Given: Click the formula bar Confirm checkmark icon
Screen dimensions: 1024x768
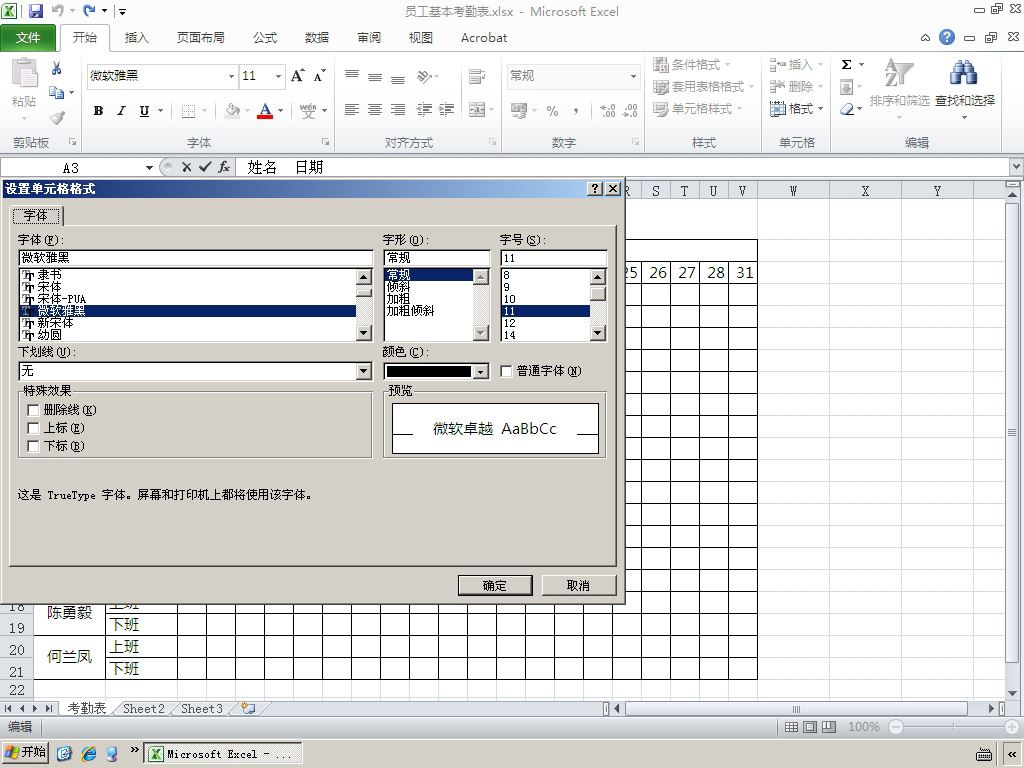Looking at the screenshot, I should pyautogui.click(x=205, y=167).
